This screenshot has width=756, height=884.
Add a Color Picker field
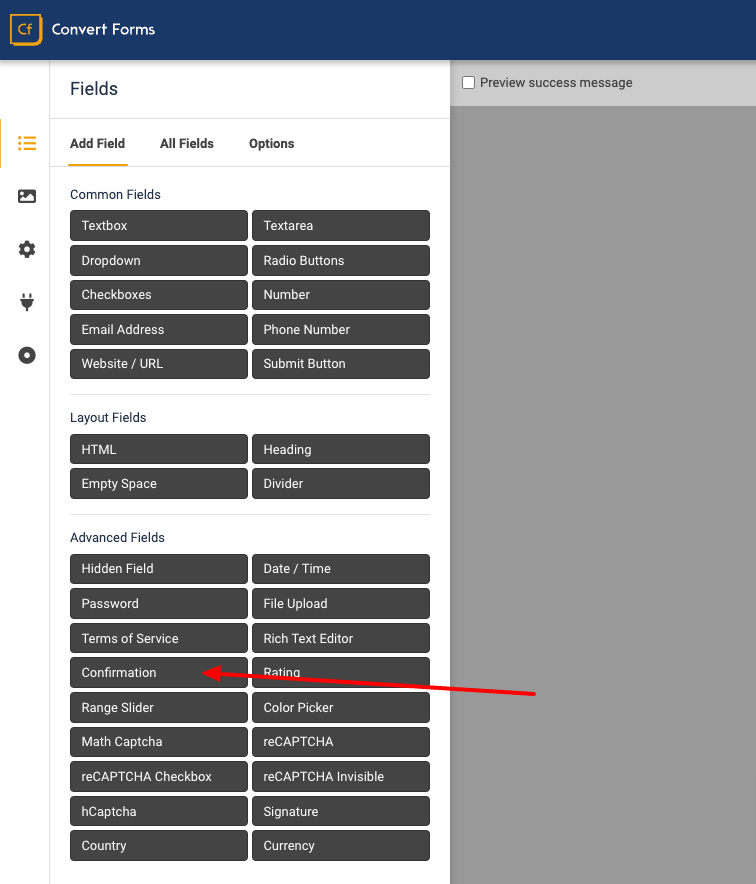click(341, 708)
